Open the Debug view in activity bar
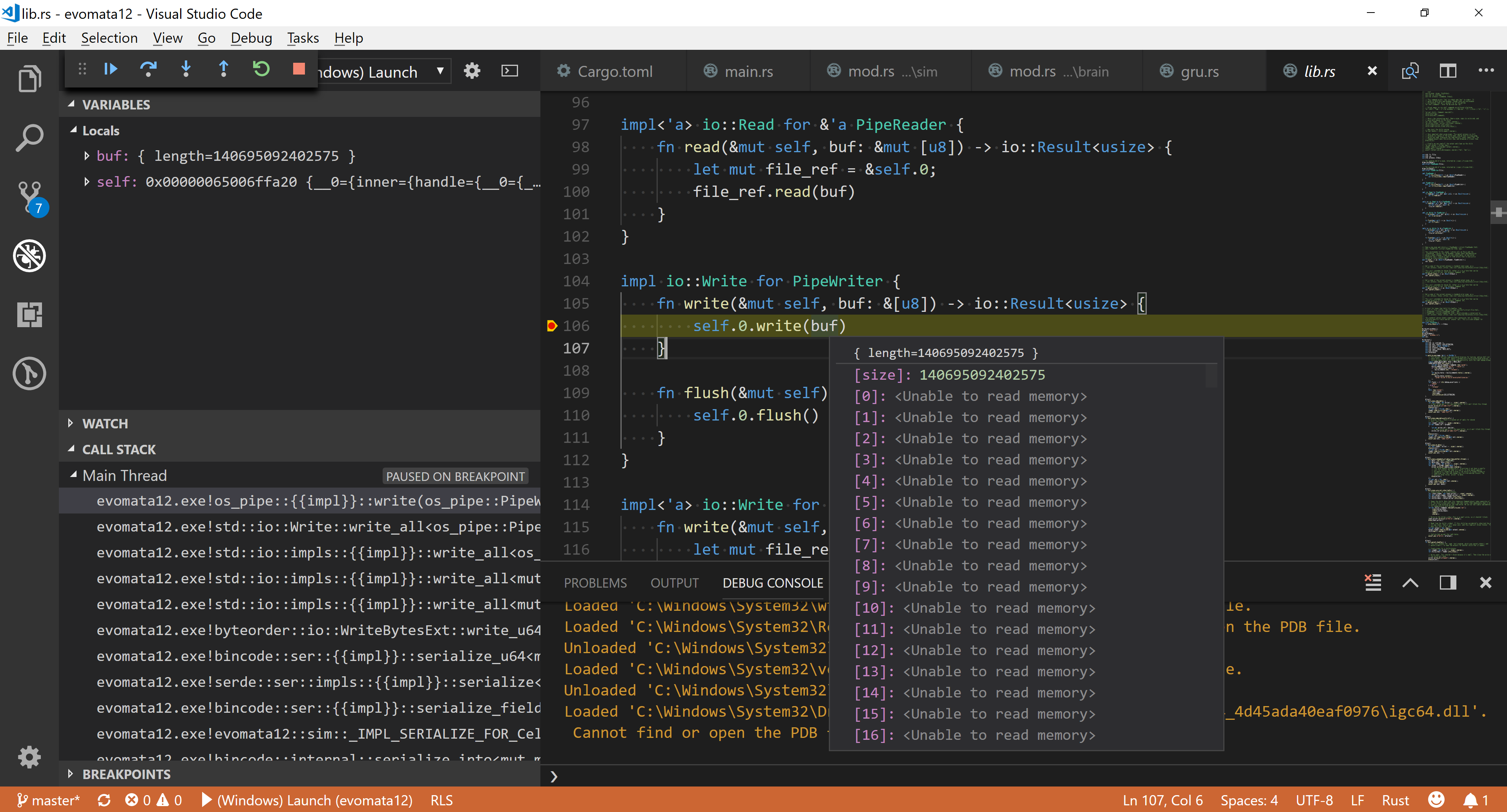The height and width of the screenshot is (812, 1507). pos(29,256)
